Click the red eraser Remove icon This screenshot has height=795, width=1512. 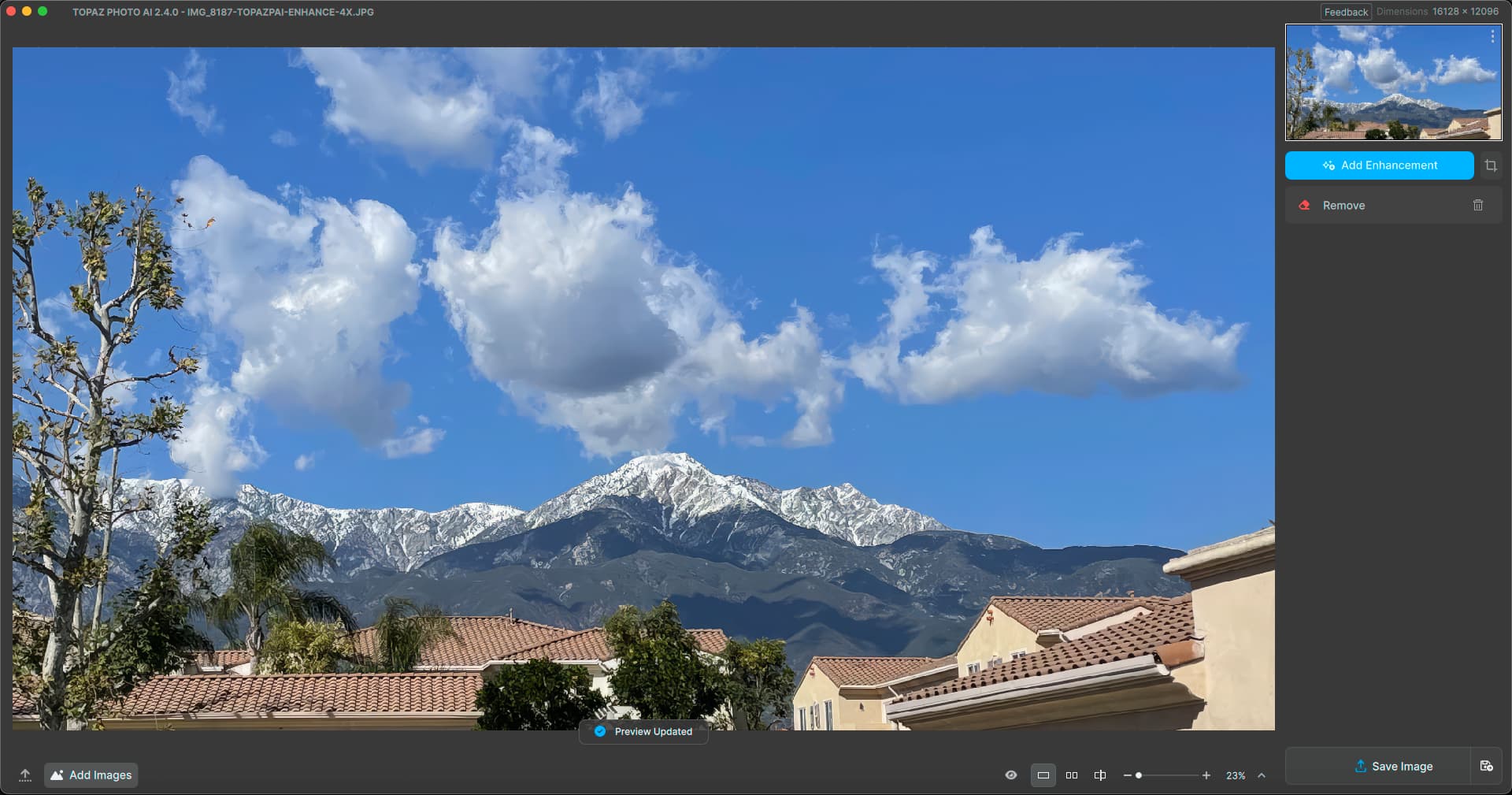tap(1304, 206)
